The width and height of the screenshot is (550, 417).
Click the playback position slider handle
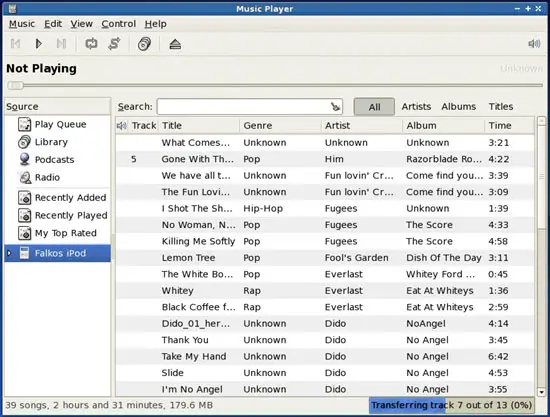[15, 85]
